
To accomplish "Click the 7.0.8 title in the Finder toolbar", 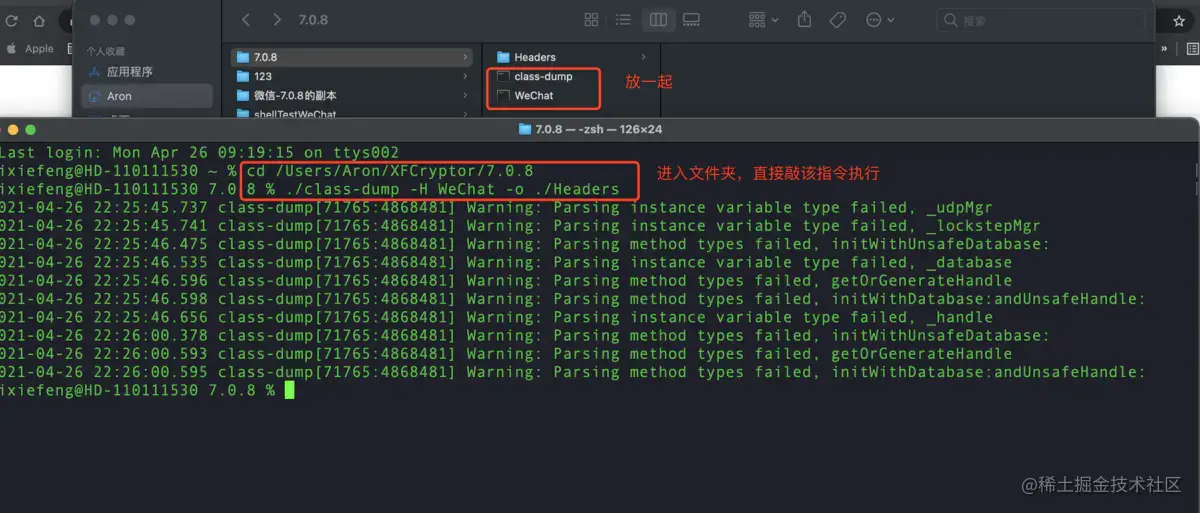I will pos(313,20).
